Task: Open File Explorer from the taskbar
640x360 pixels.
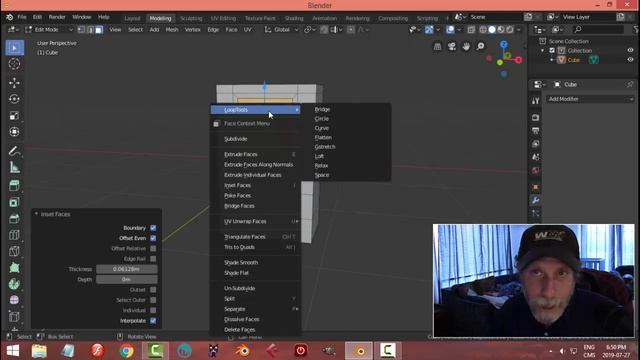Action: coord(39,351)
